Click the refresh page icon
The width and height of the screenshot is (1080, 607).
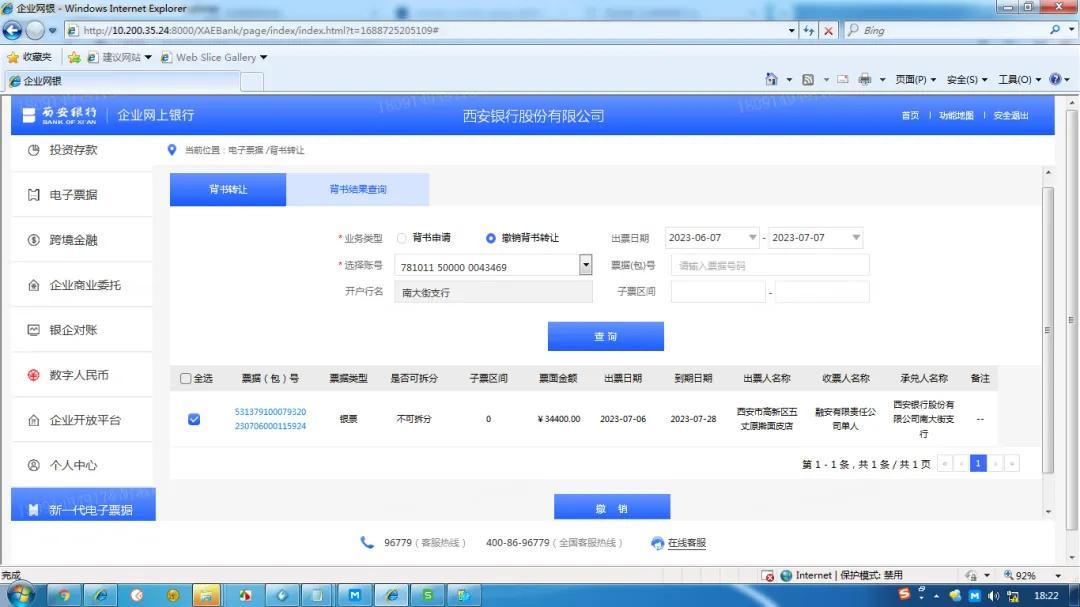[809, 30]
